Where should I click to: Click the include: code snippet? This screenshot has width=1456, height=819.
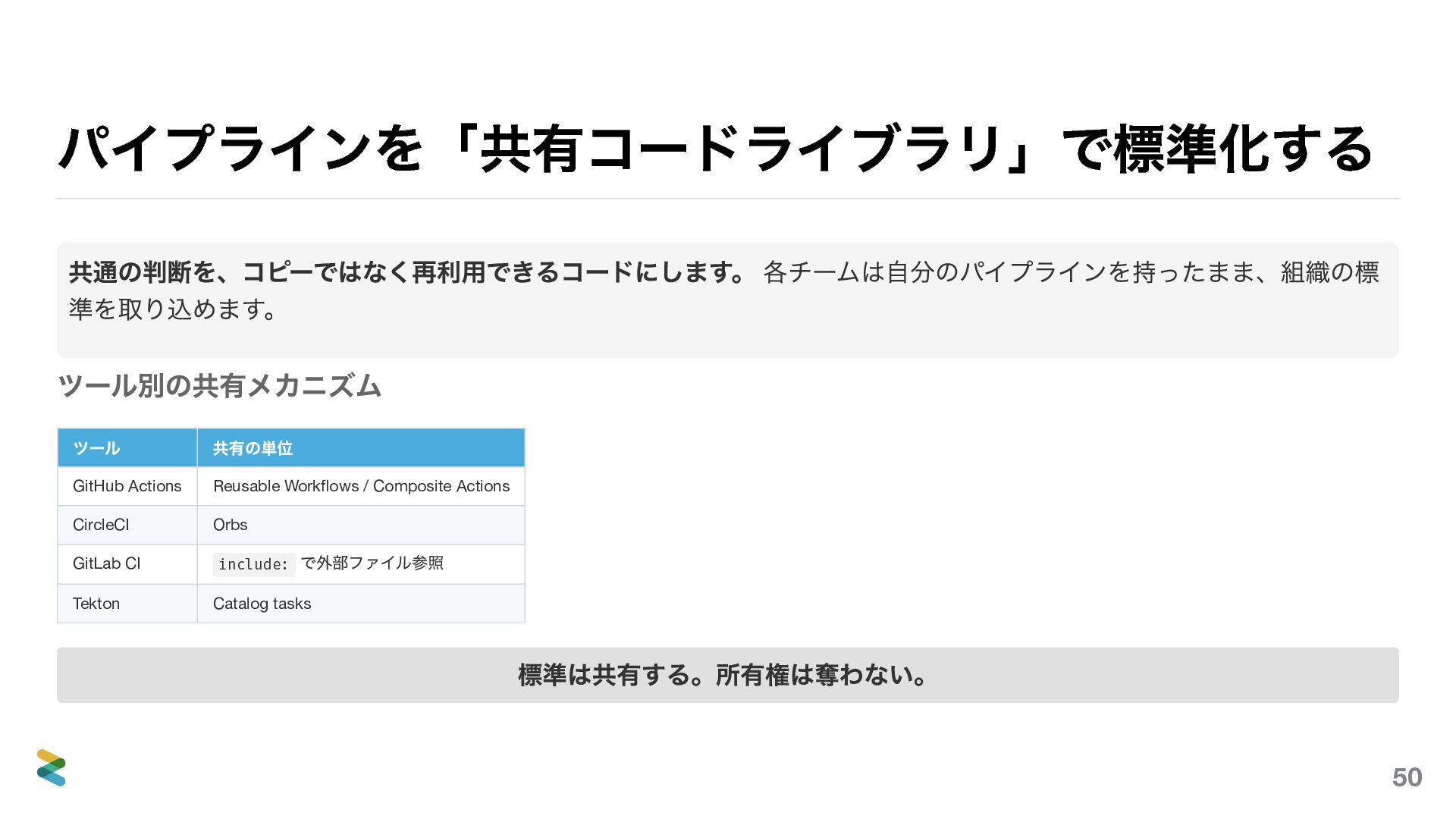tap(253, 564)
